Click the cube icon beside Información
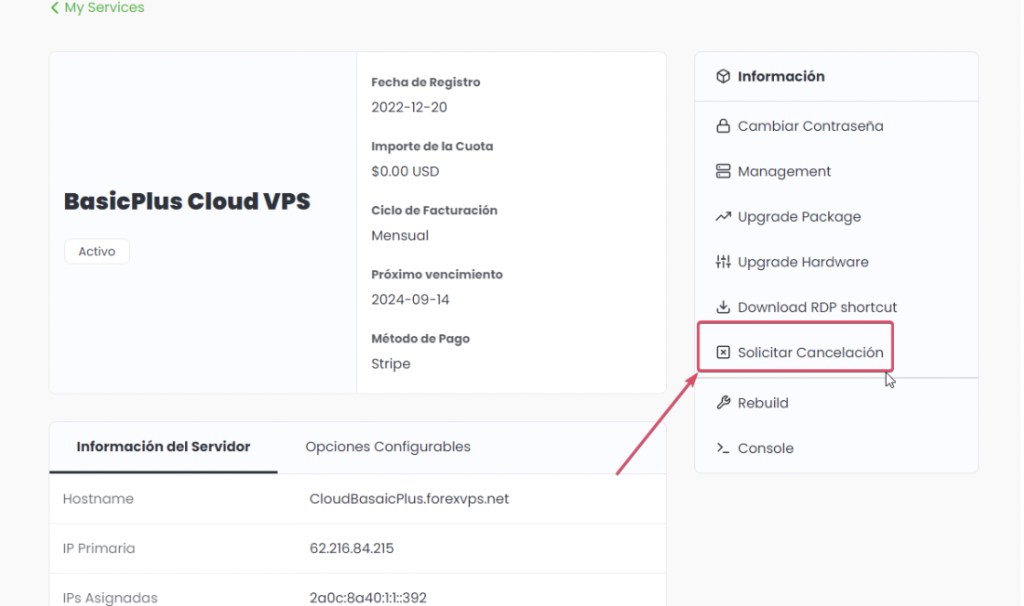The height and width of the screenshot is (606, 1024). pos(723,77)
